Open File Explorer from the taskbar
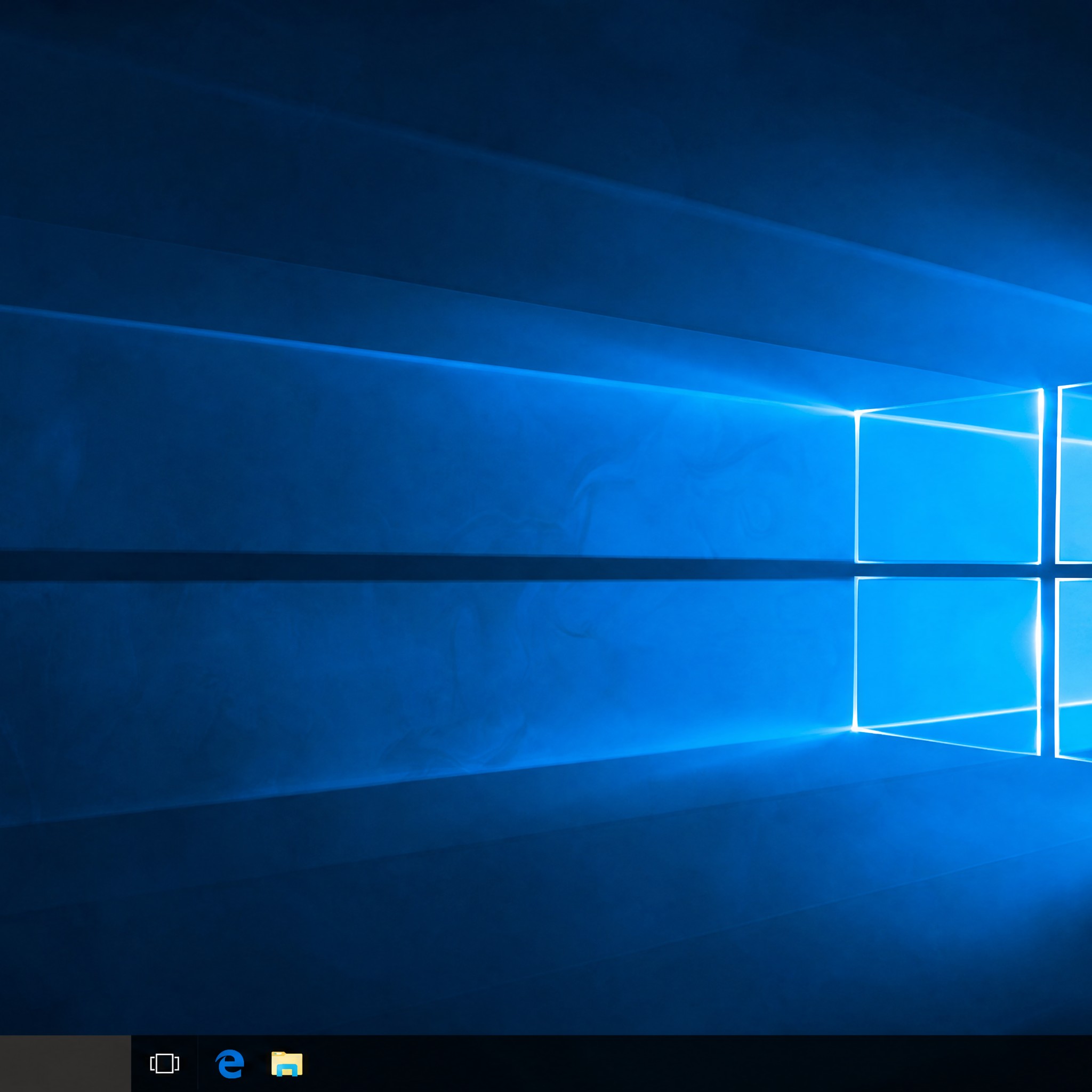1092x1092 pixels. pyautogui.click(x=286, y=1063)
